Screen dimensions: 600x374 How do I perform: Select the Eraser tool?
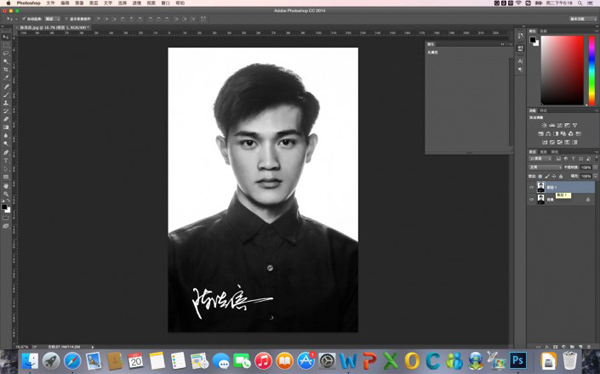pos(6,119)
